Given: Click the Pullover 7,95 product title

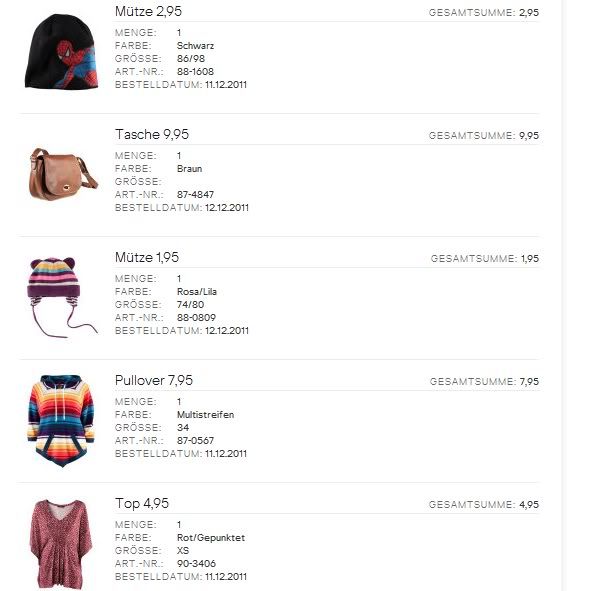Looking at the screenshot, I should (154, 380).
